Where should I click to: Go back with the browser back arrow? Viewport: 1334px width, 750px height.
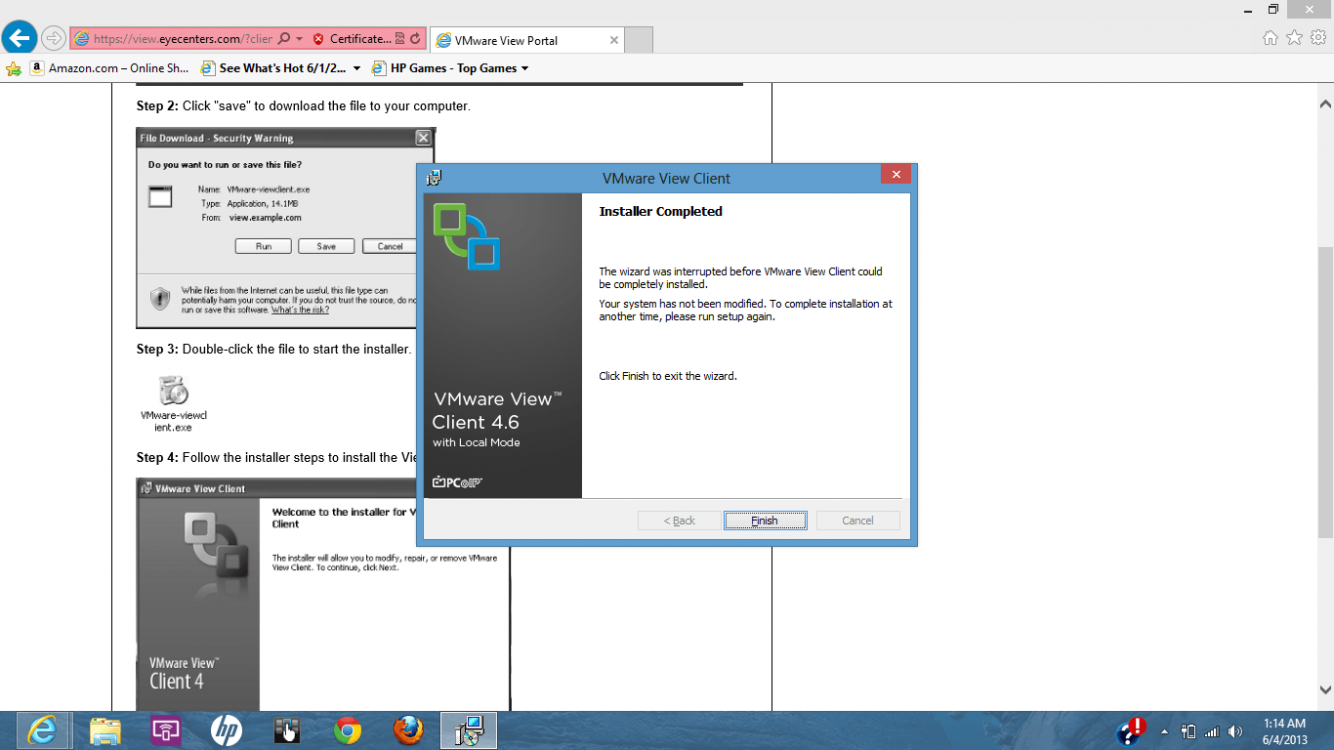[x=19, y=39]
